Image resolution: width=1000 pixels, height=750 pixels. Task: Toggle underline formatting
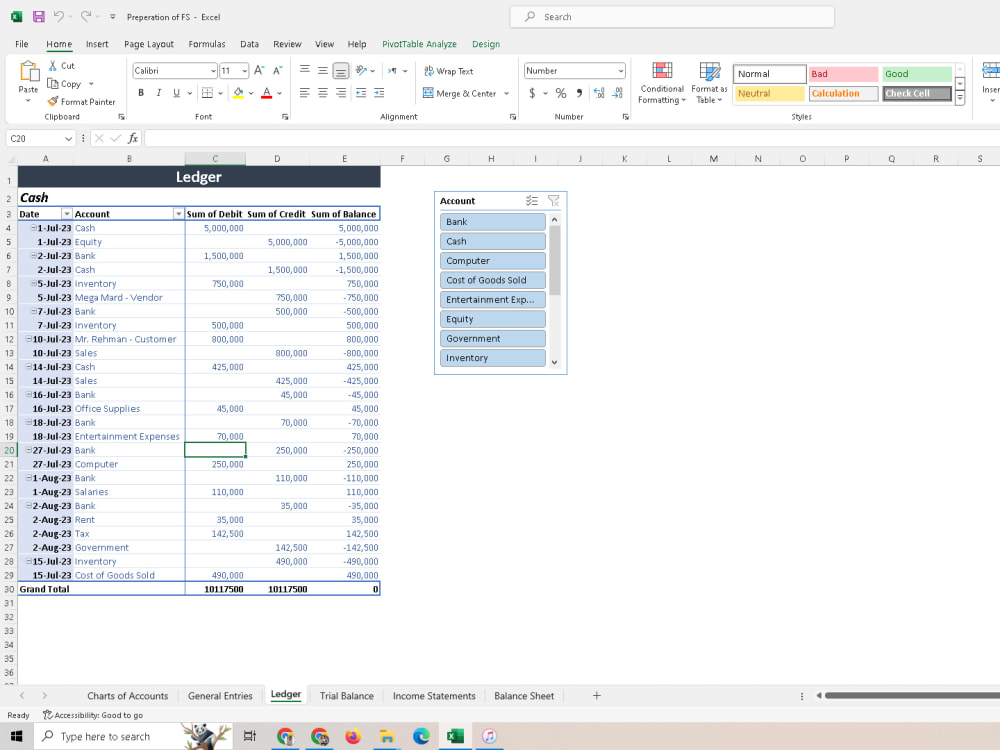(x=177, y=93)
